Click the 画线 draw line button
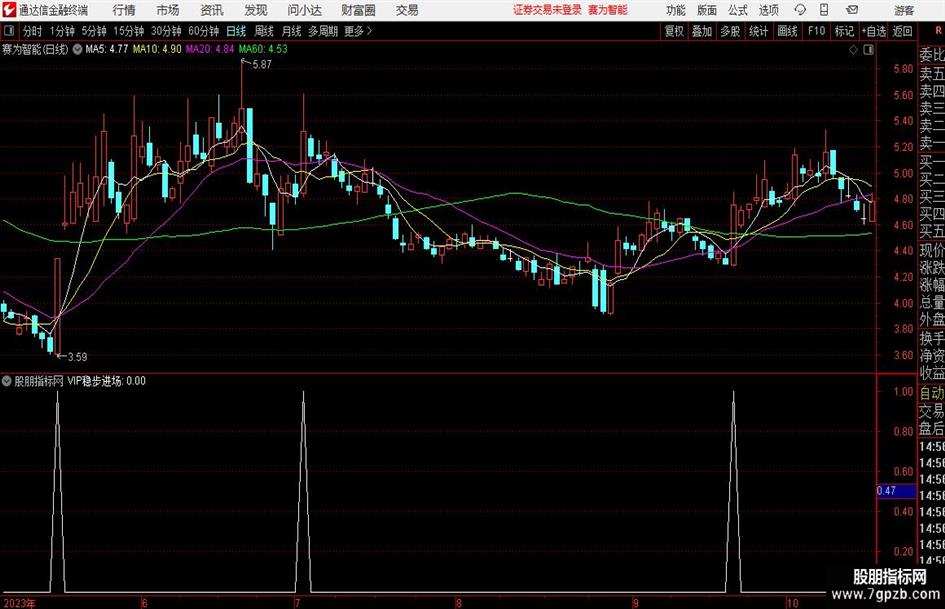This screenshot has height=609, width=945. point(787,31)
